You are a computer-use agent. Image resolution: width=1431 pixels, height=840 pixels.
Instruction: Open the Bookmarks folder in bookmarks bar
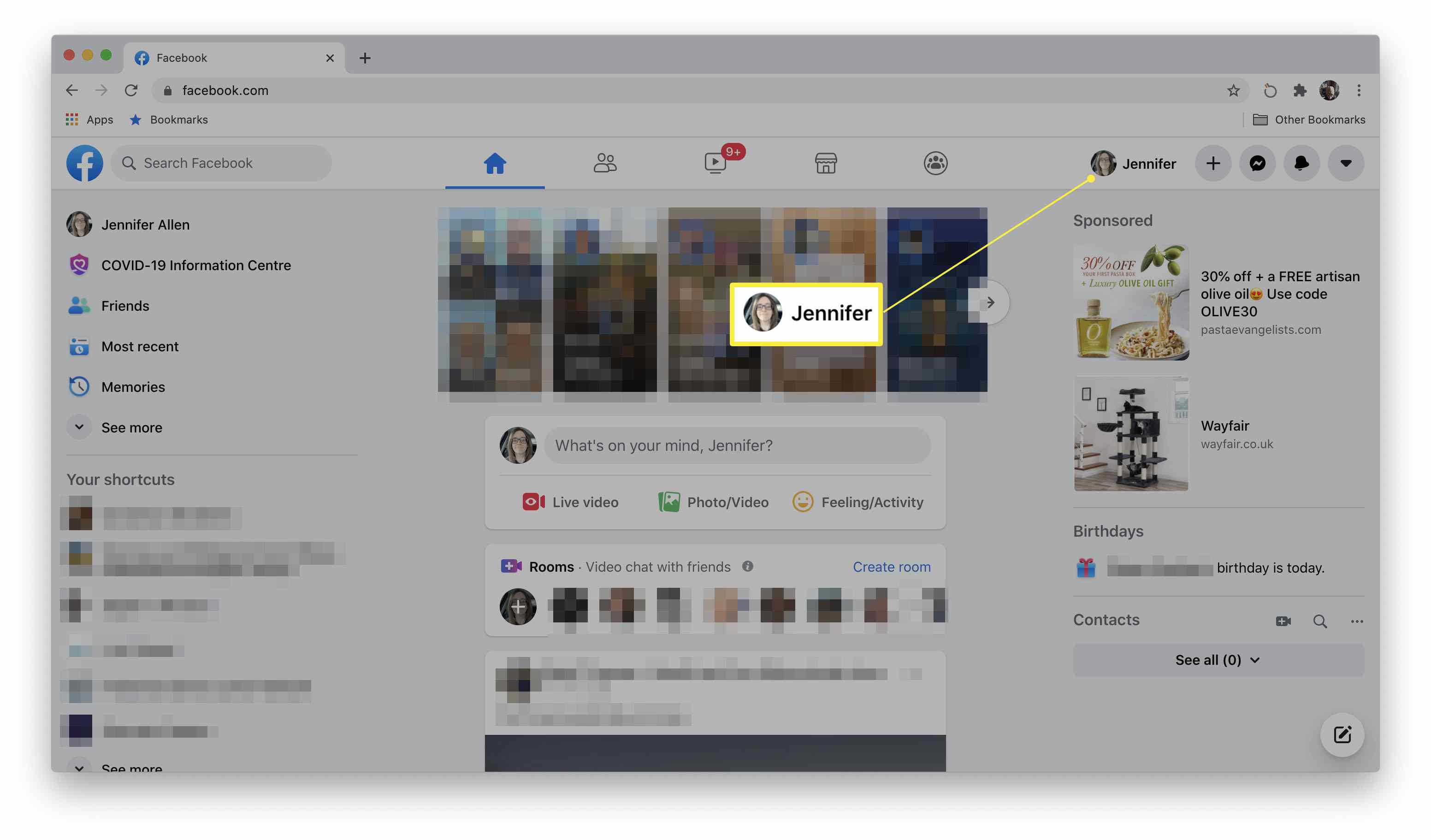point(169,120)
